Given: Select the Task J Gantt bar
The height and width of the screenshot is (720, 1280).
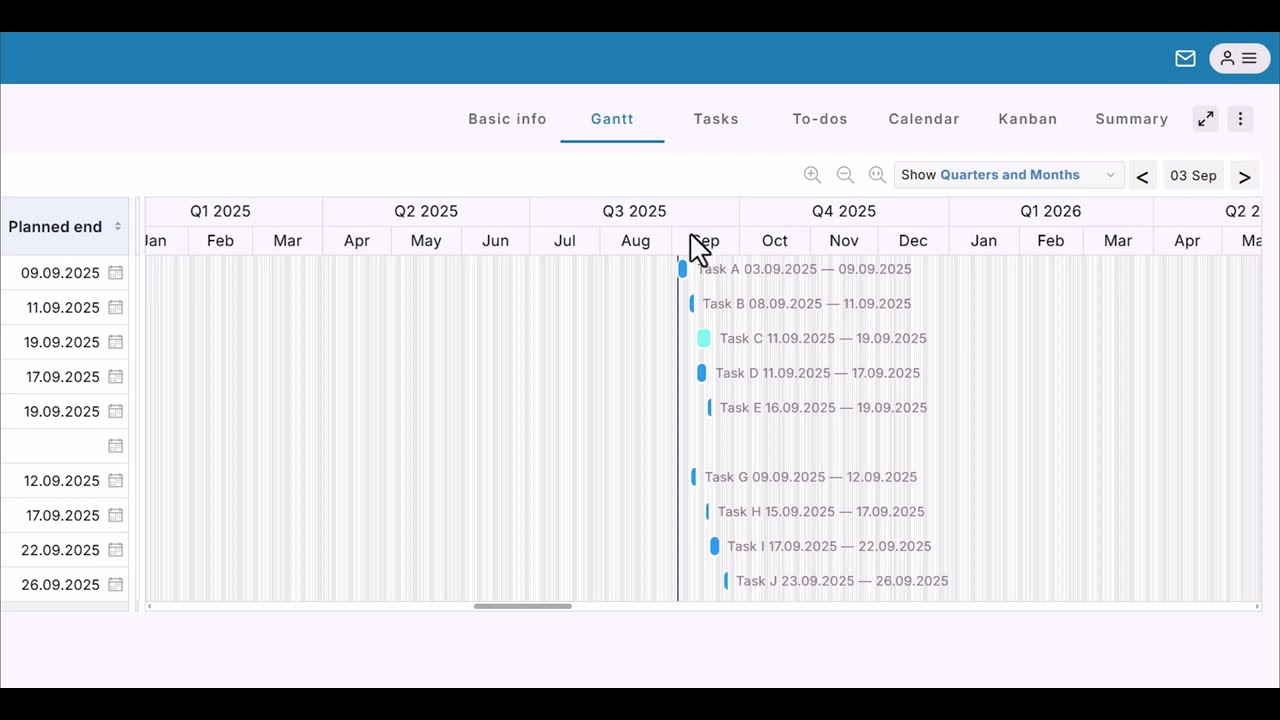Looking at the screenshot, I should click(726, 581).
